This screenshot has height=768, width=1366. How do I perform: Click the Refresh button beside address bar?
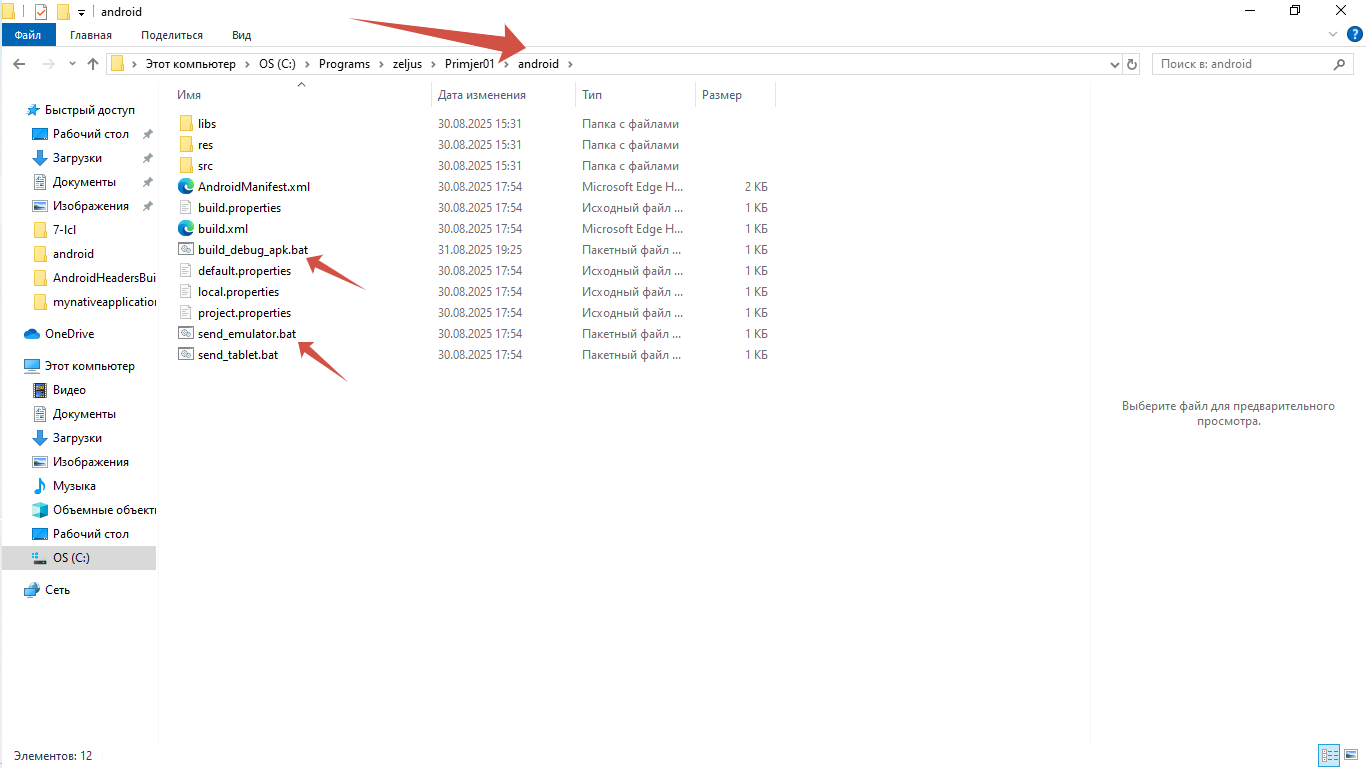(1132, 64)
